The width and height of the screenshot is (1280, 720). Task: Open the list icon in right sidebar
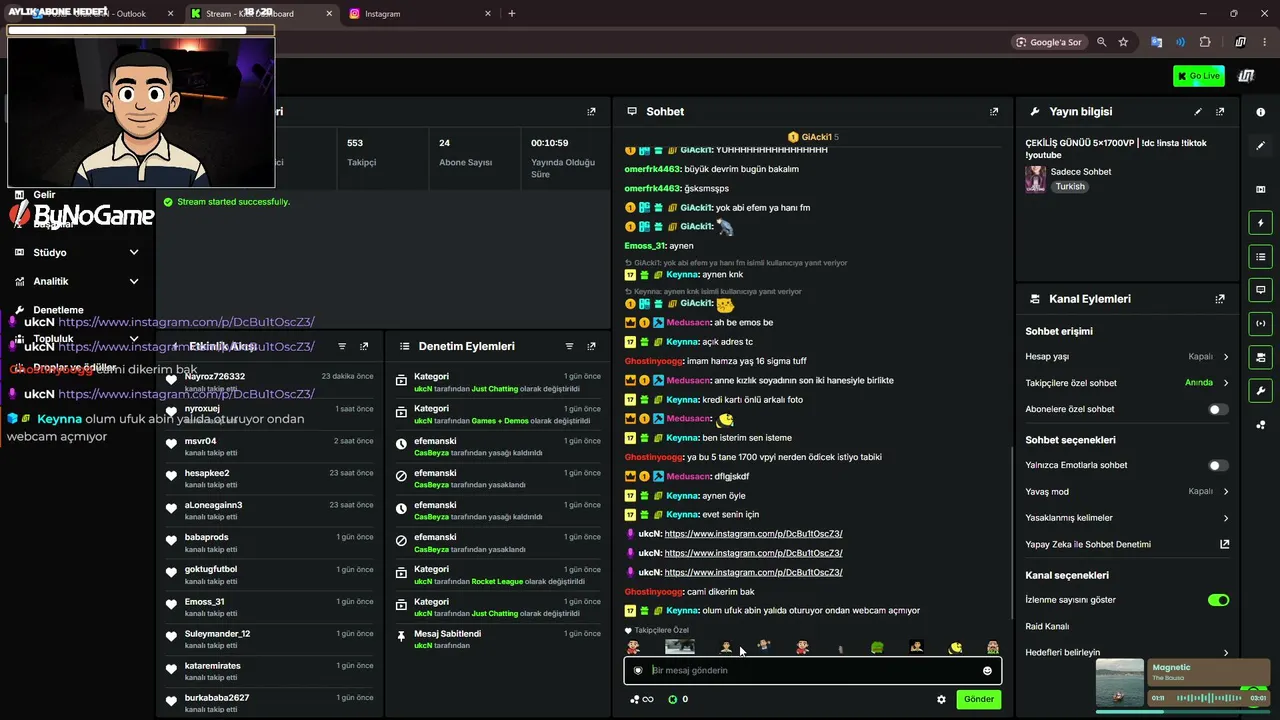[x=1261, y=257]
